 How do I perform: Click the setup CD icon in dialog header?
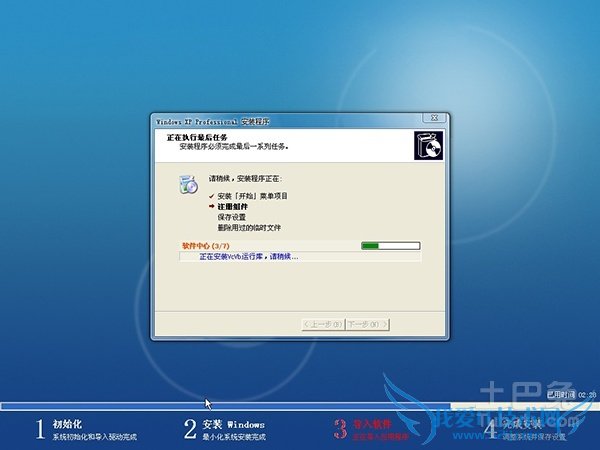pyautogui.click(x=428, y=145)
